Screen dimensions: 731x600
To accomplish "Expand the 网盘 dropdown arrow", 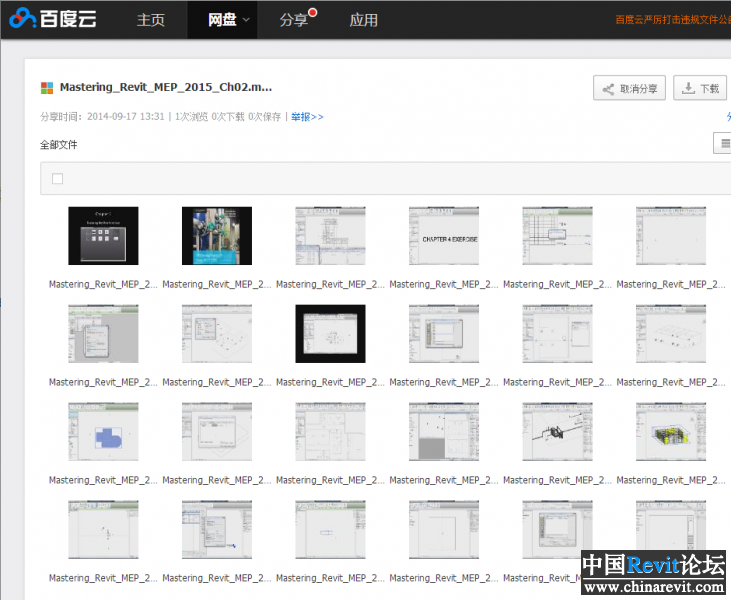I will [246, 20].
